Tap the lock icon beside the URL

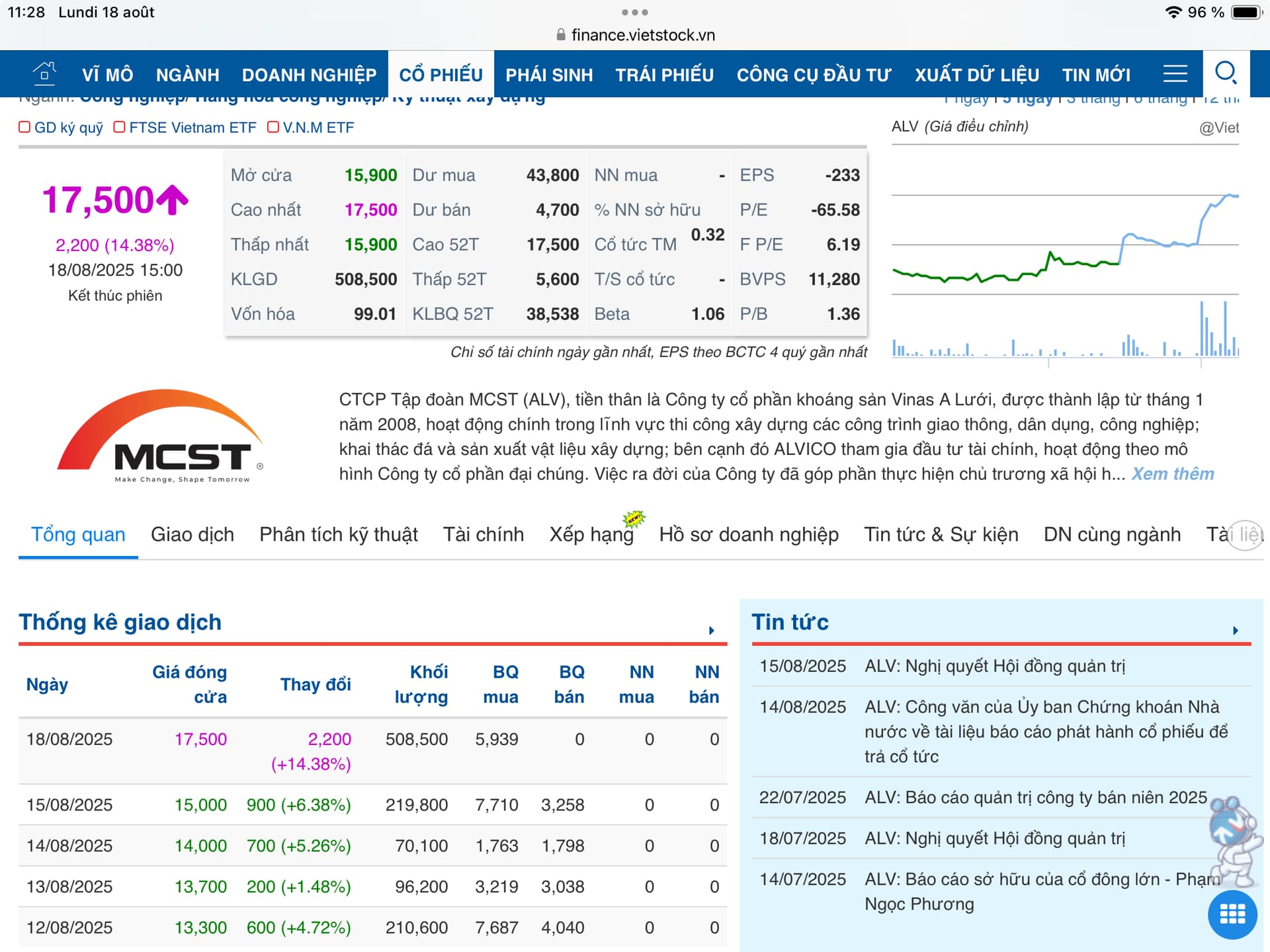pos(561,35)
